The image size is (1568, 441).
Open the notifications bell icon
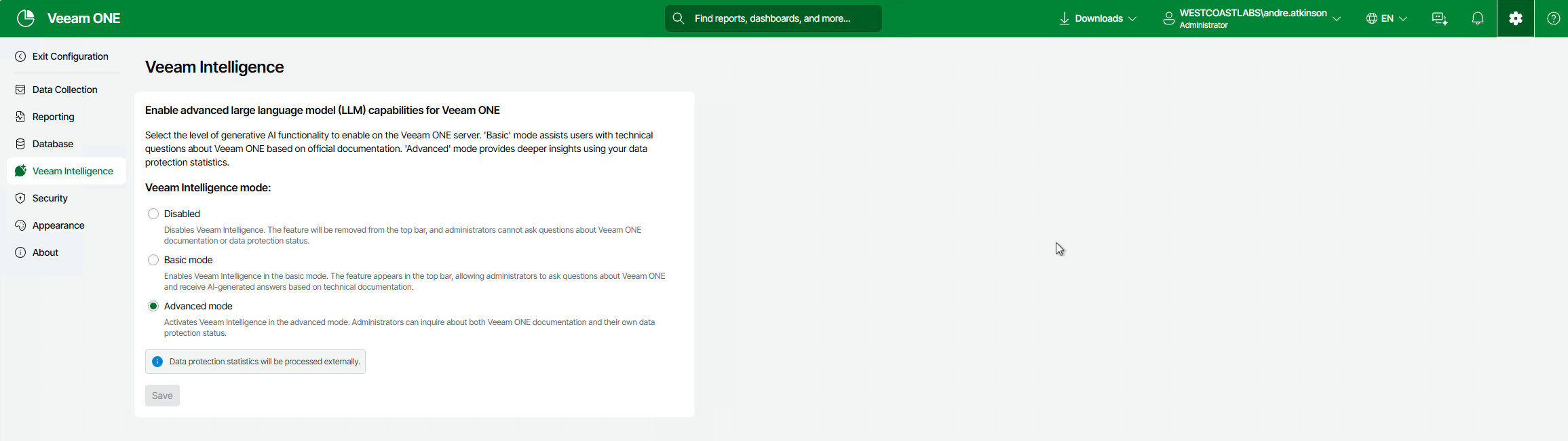click(1477, 18)
